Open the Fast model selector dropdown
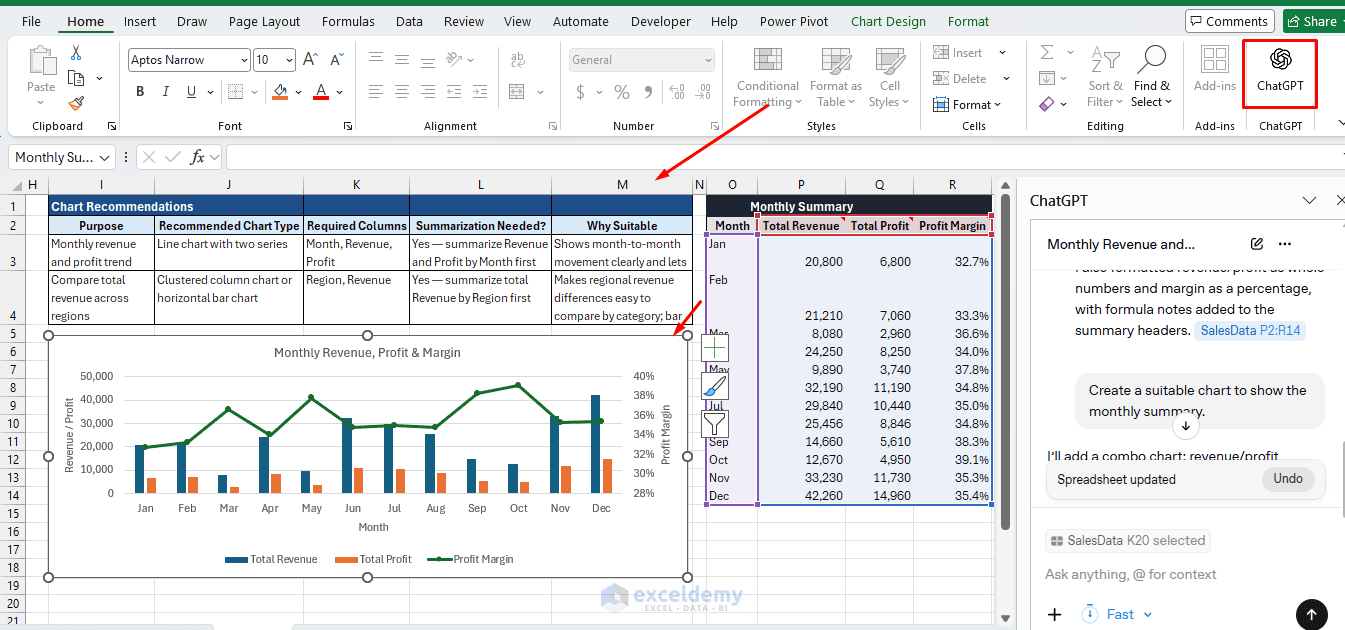The image size is (1345, 630). point(1118,614)
